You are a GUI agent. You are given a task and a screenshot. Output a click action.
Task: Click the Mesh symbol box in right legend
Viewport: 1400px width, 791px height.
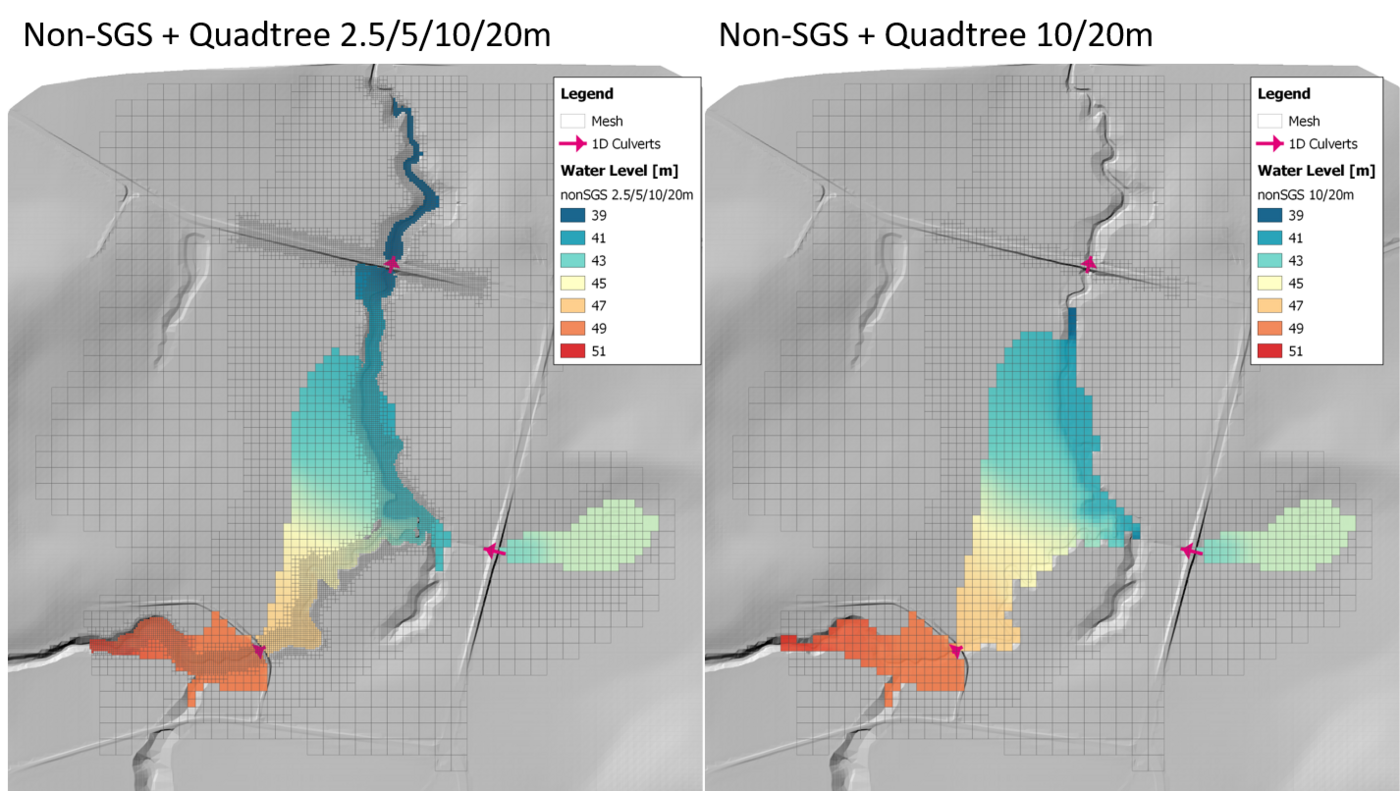[1270, 121]
